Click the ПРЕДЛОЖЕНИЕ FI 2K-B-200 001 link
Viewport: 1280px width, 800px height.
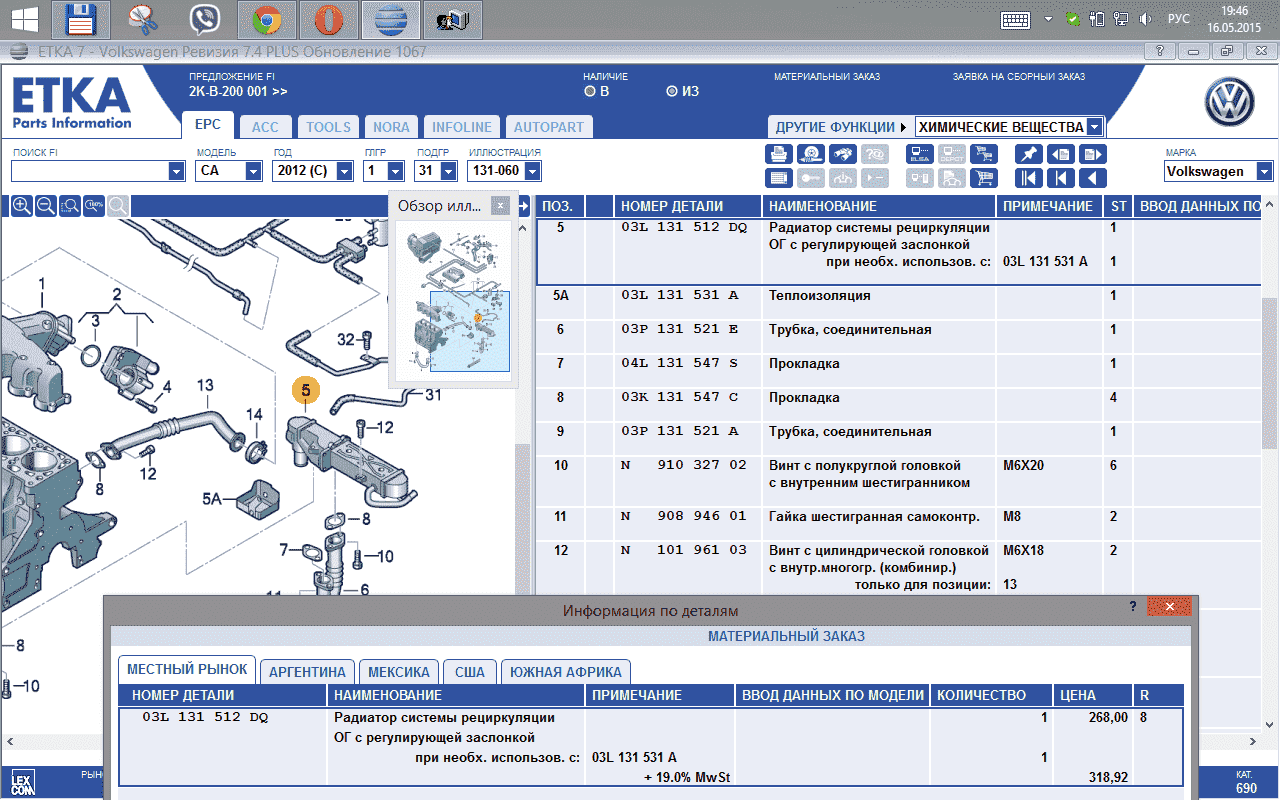pos(238,91)
